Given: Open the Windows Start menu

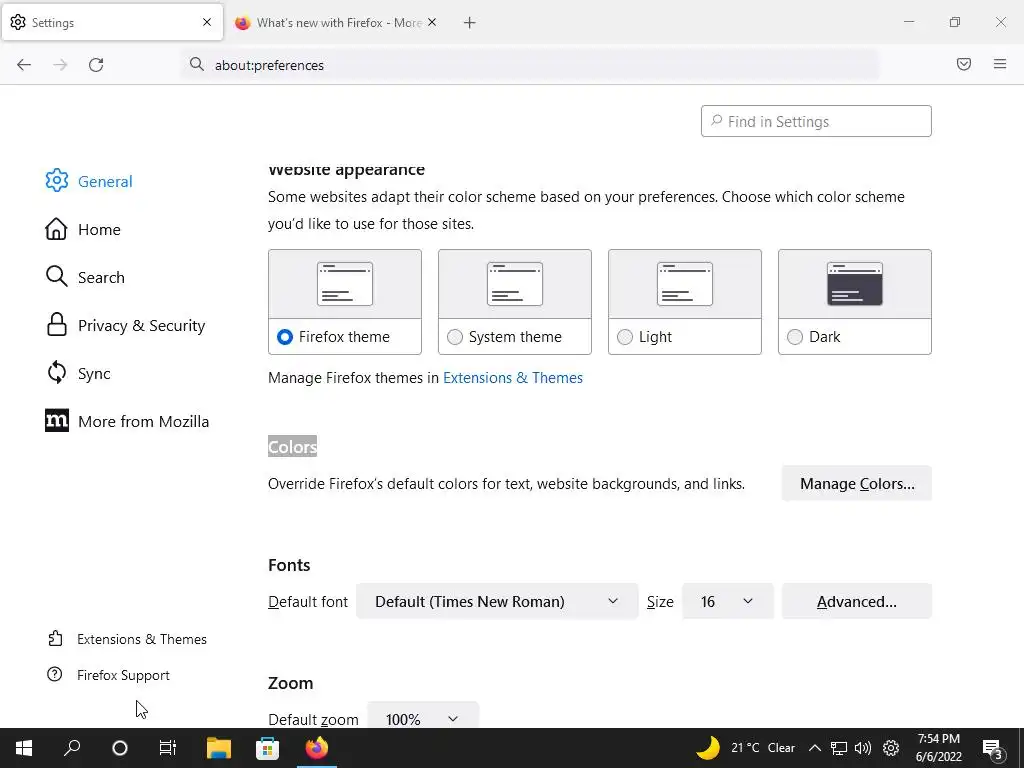Looking at the screenshot, I should click(x=24, y=748).
